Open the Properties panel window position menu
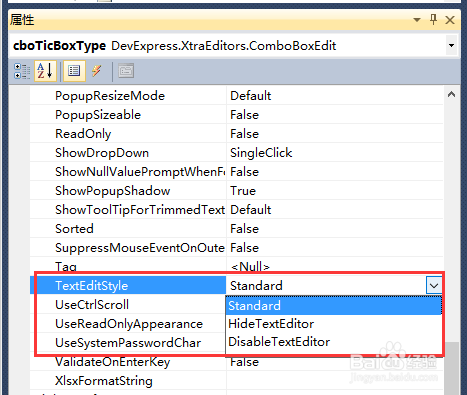This screenshot has width=467, height=395. (x=417, y=20)
